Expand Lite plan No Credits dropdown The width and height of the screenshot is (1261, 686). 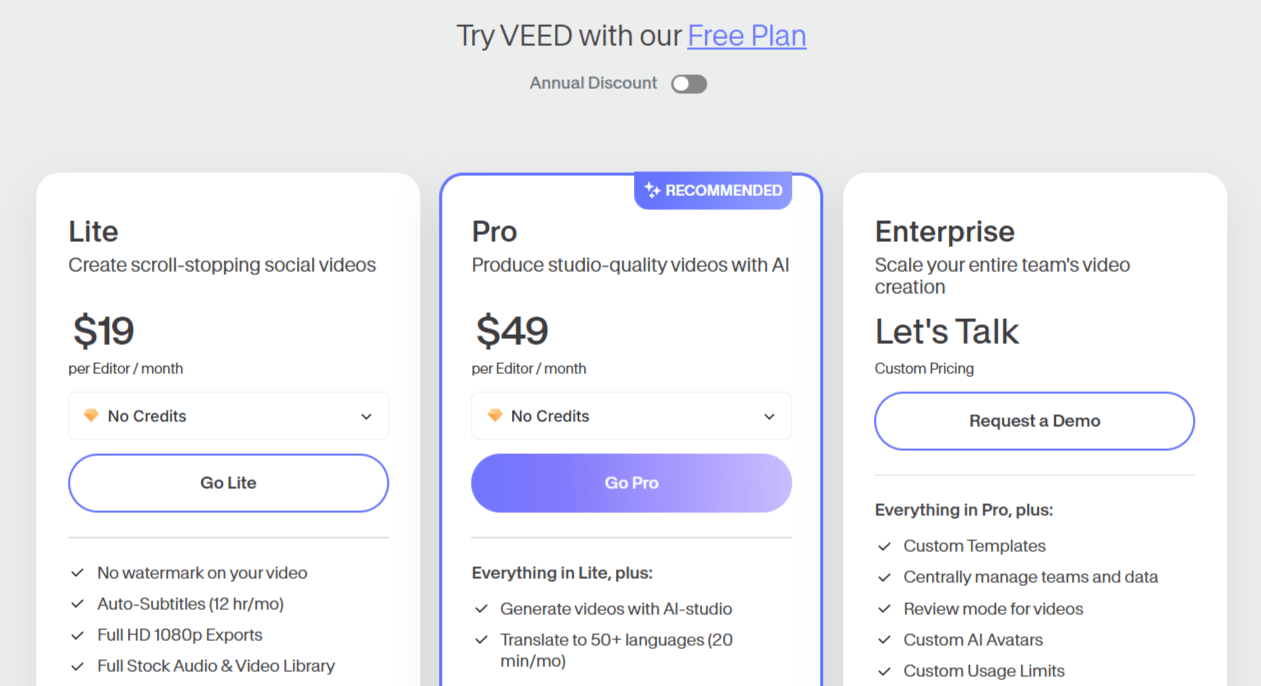click(228, 416)
